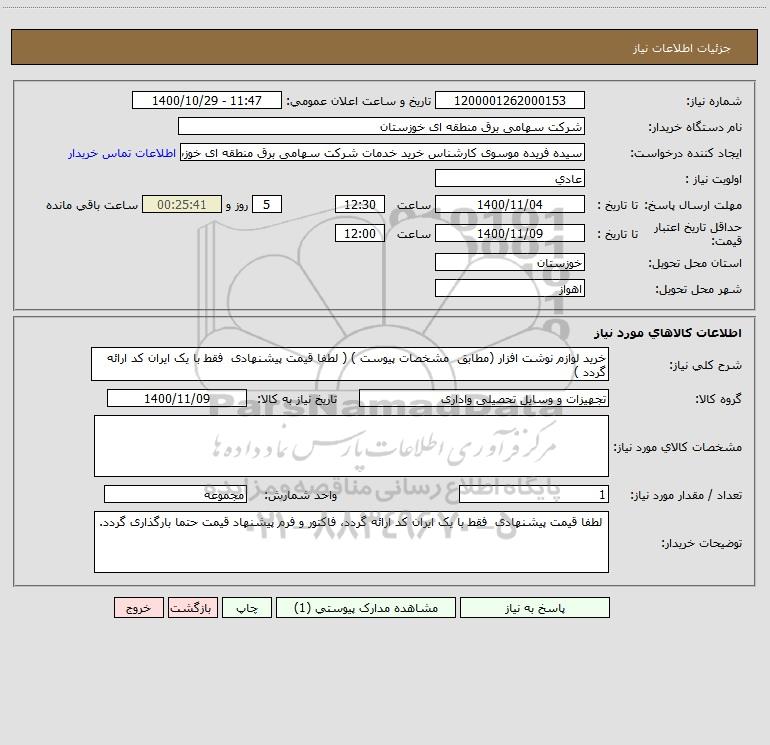Open مشاهده مدارک پیوستی (1) attachments
The image size is (770, 745).
(366, 607)
